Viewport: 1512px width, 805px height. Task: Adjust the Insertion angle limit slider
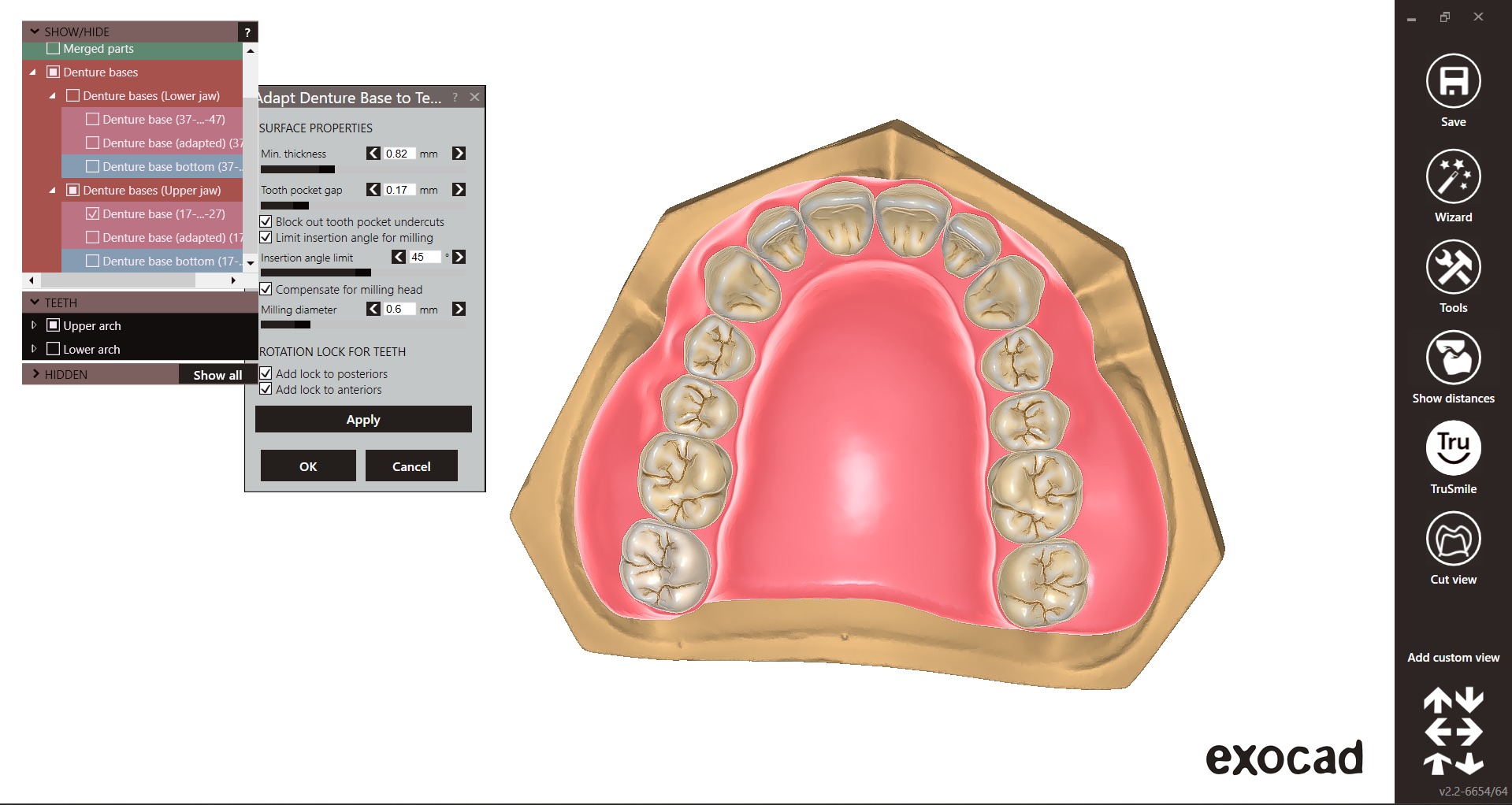(x=363, y=273)
